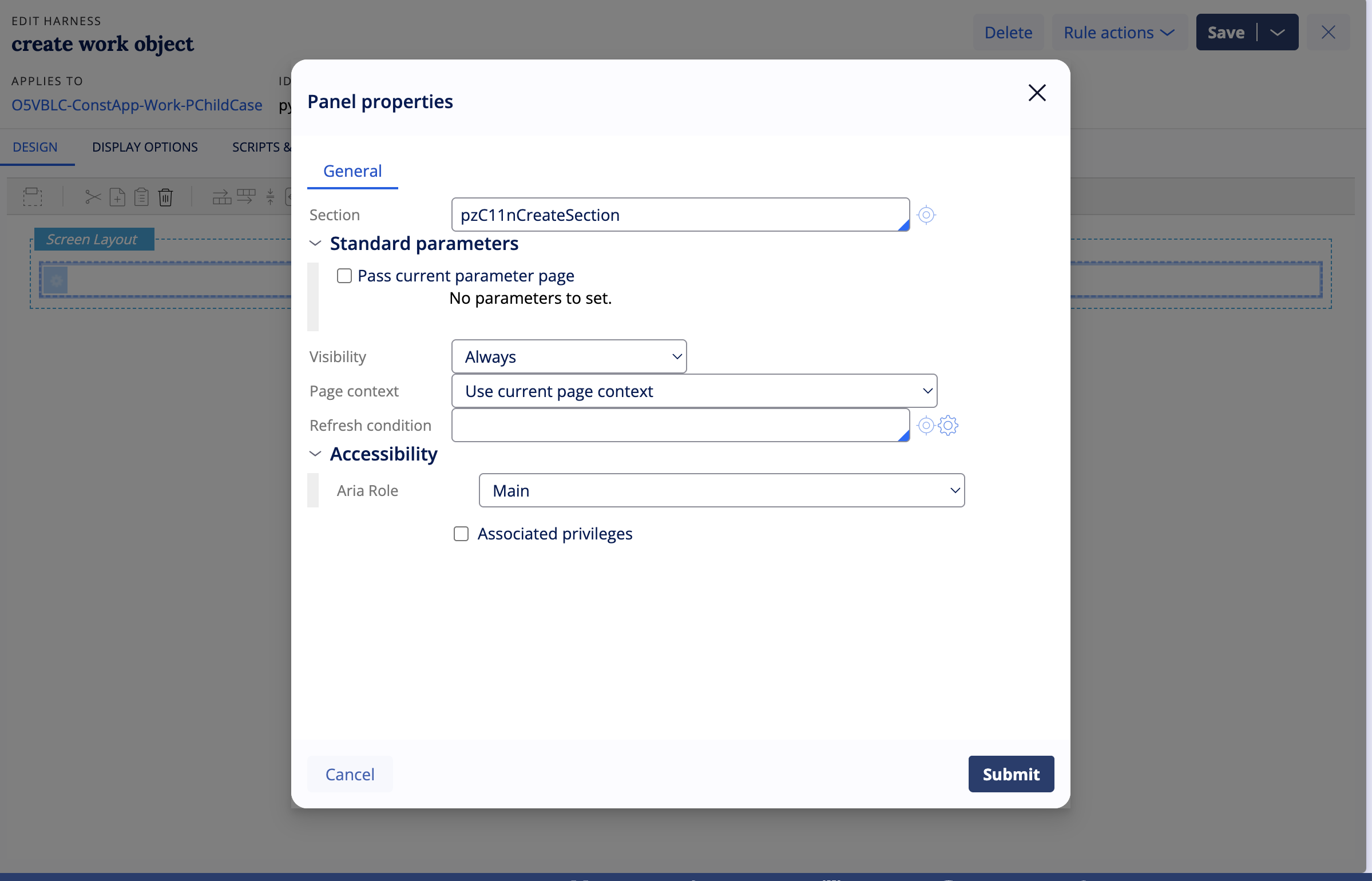Viewport: 1372px width, 881px height.
Task: Switch to the SCRIPTS tab
Action: 261,147
